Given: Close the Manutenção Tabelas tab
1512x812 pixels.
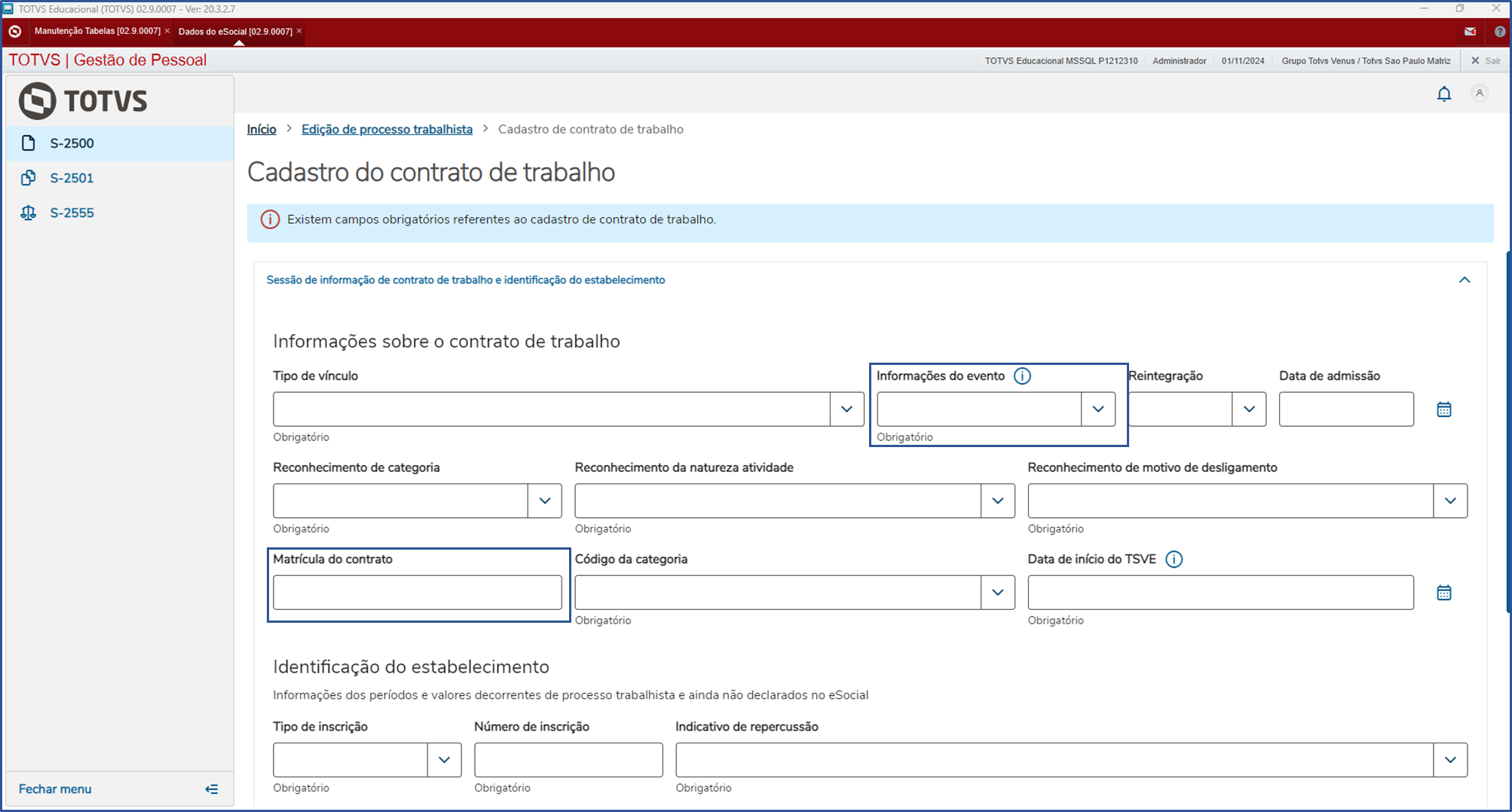Looking at the screenshot, I should pos(167,31).
